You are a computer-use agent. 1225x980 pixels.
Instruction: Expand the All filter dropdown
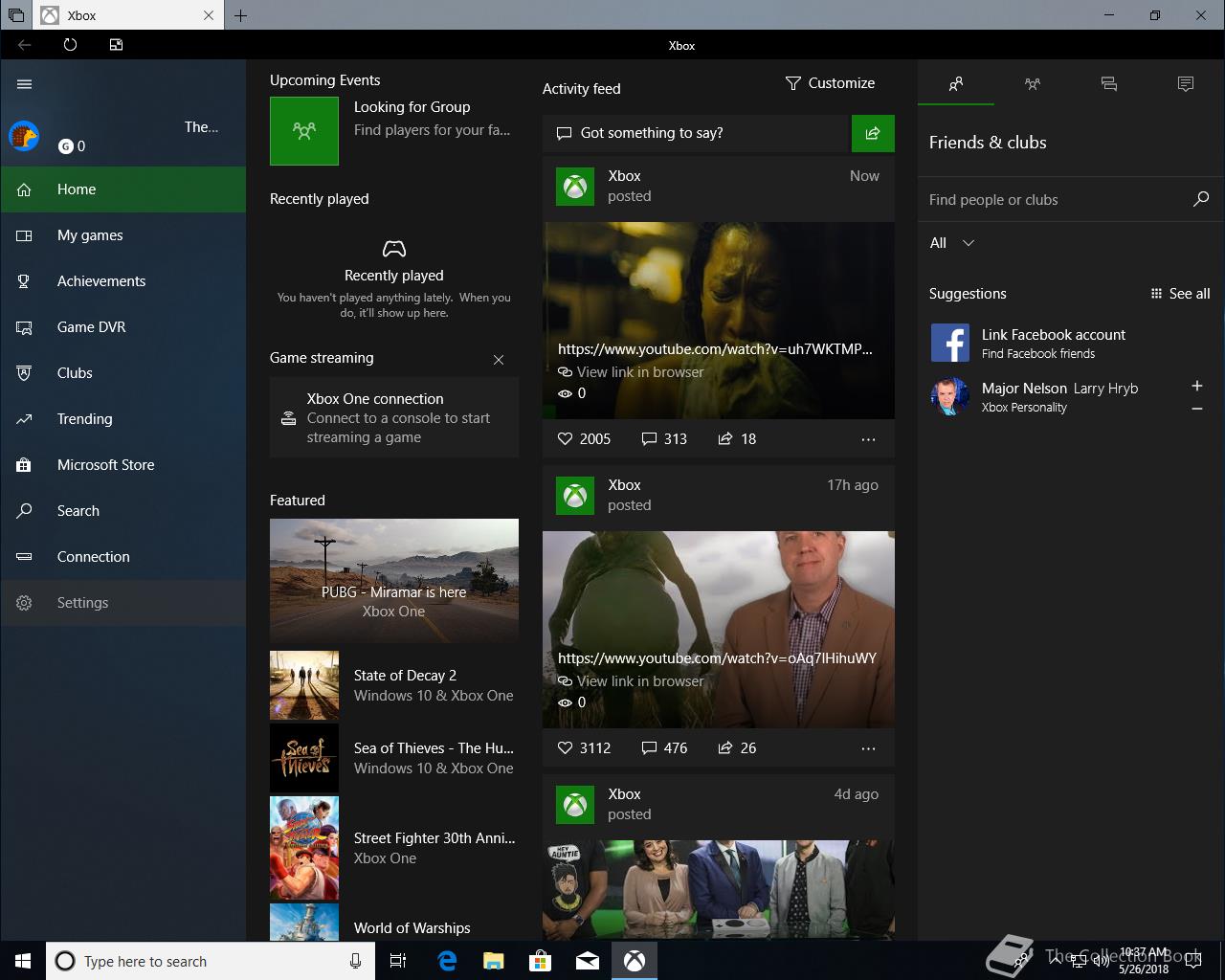coord(952,243)
